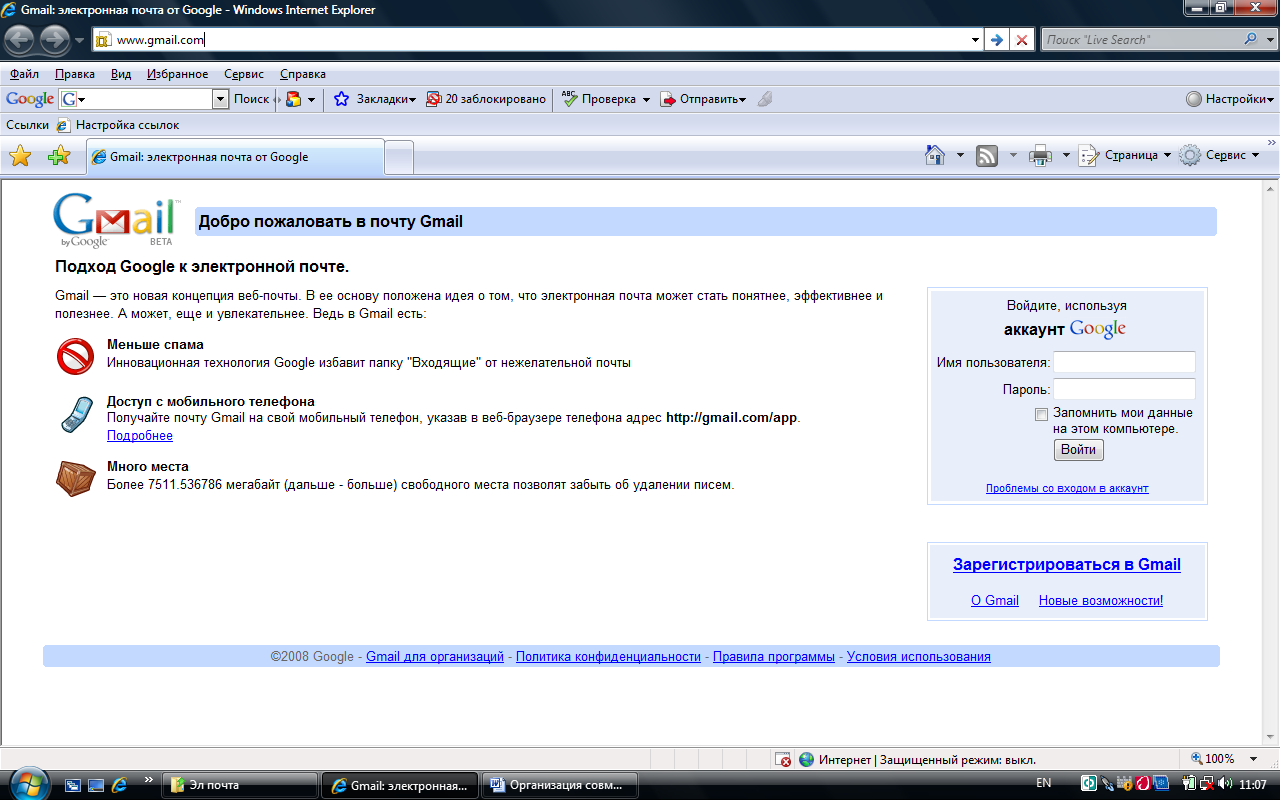Open the 'Избранное' menu
The height and width of the screenshot is (800, 1280).
(178, 74)
